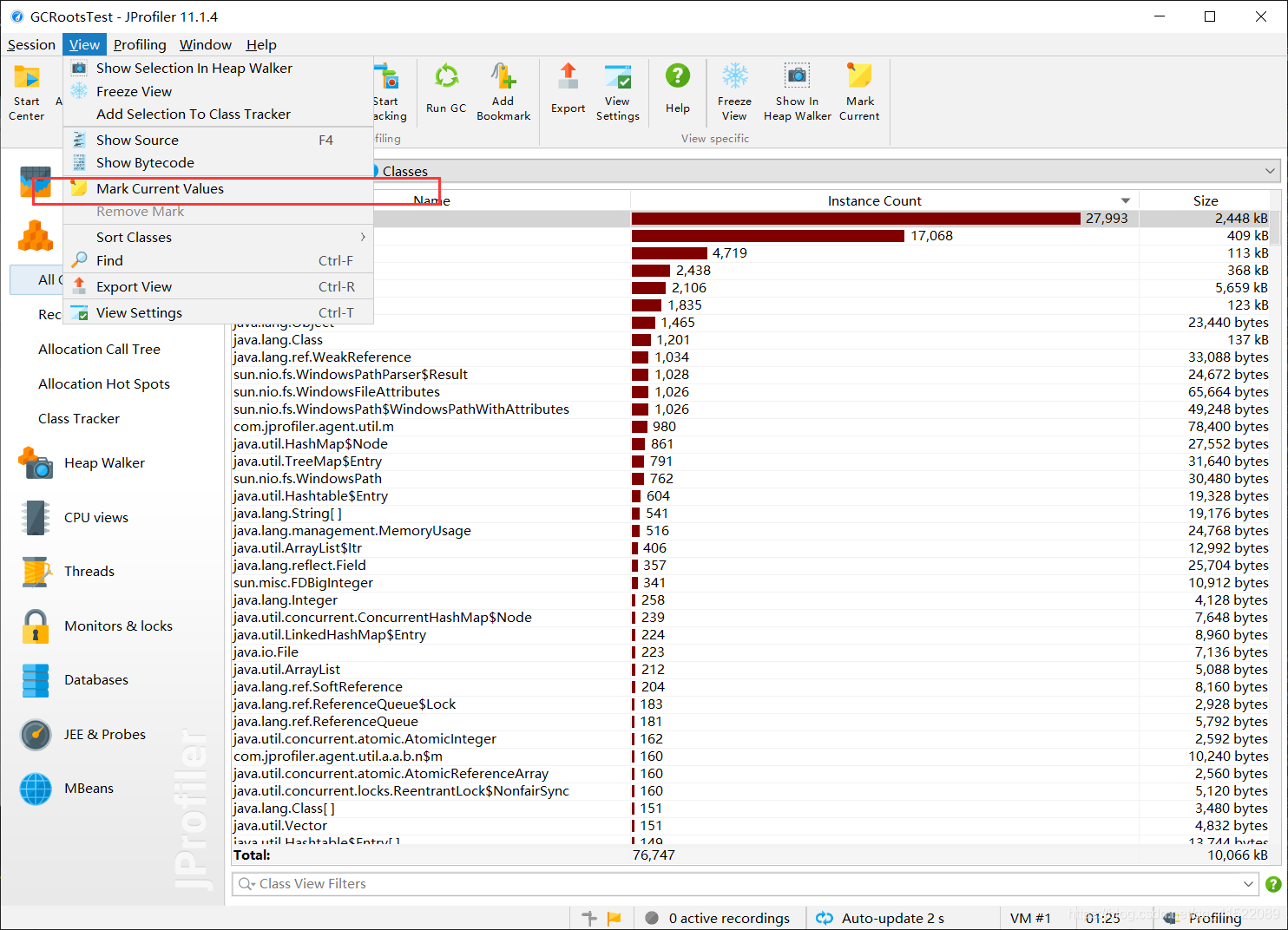Expand the Sort Classes submenu
Screen dimensions: 1288x930
(x=219, y=238)
